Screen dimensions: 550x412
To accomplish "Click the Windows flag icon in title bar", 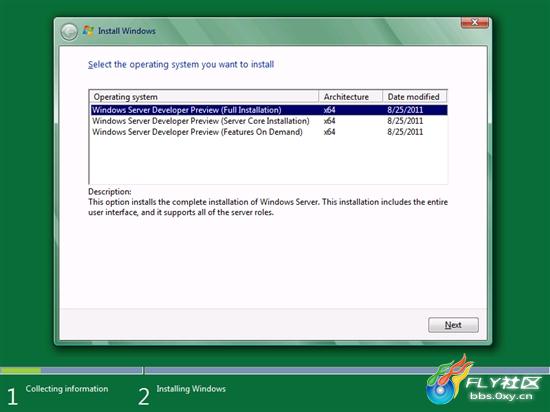I will pyautogui.click(x=88, y=31).
